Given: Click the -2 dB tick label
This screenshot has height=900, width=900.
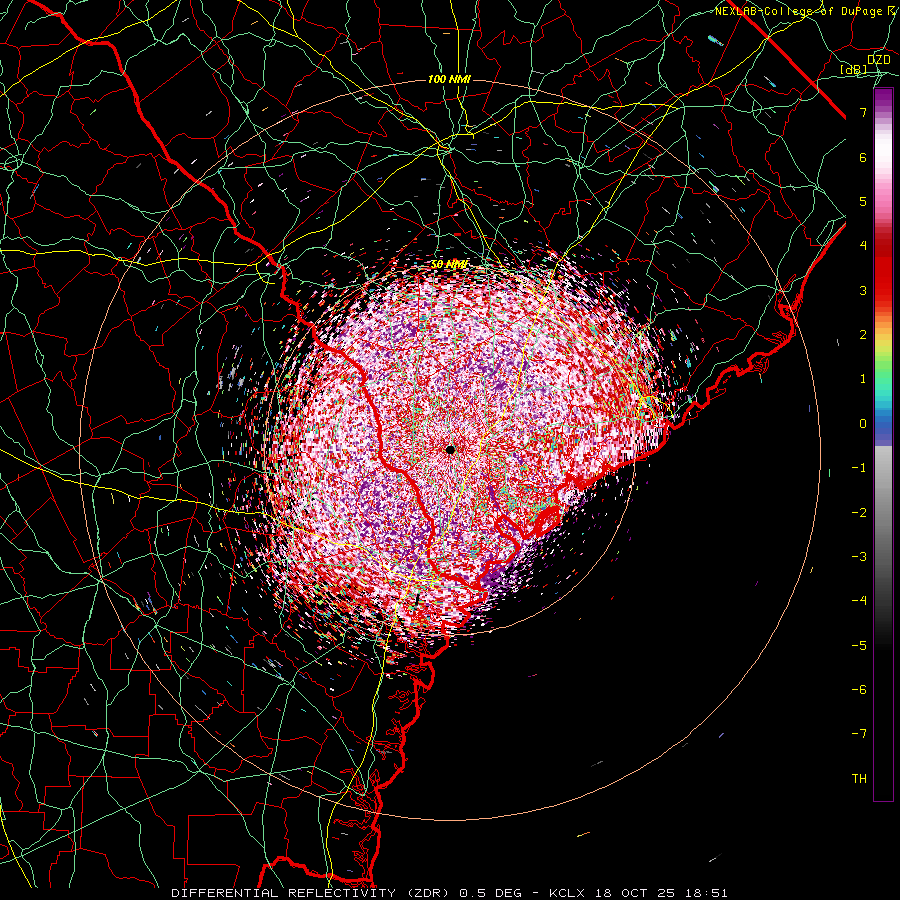Looking at the screenshot, I should [x=859, y=512].
